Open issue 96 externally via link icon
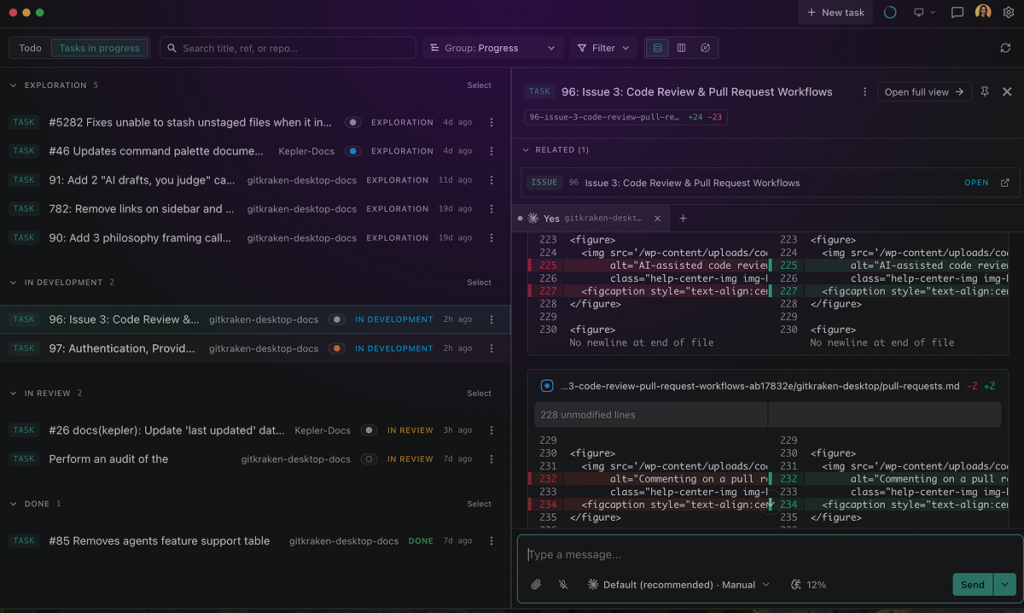The image size is (1024, 613). pos(1005,183)
